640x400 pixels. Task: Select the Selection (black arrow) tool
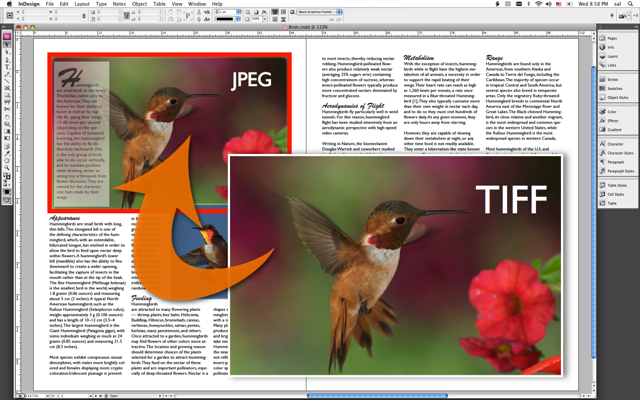point(7,44)
